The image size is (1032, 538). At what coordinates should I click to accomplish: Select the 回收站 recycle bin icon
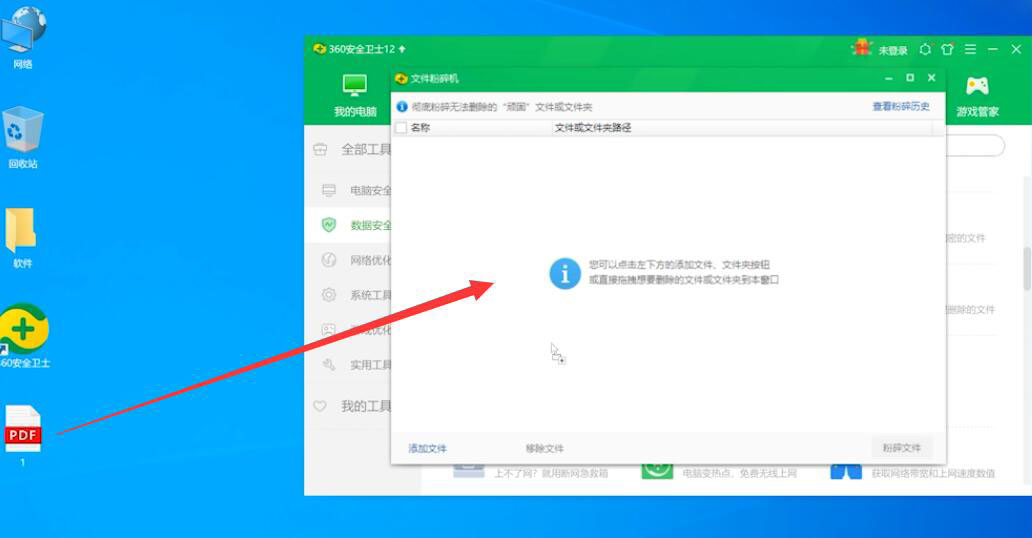coord(23,137)
